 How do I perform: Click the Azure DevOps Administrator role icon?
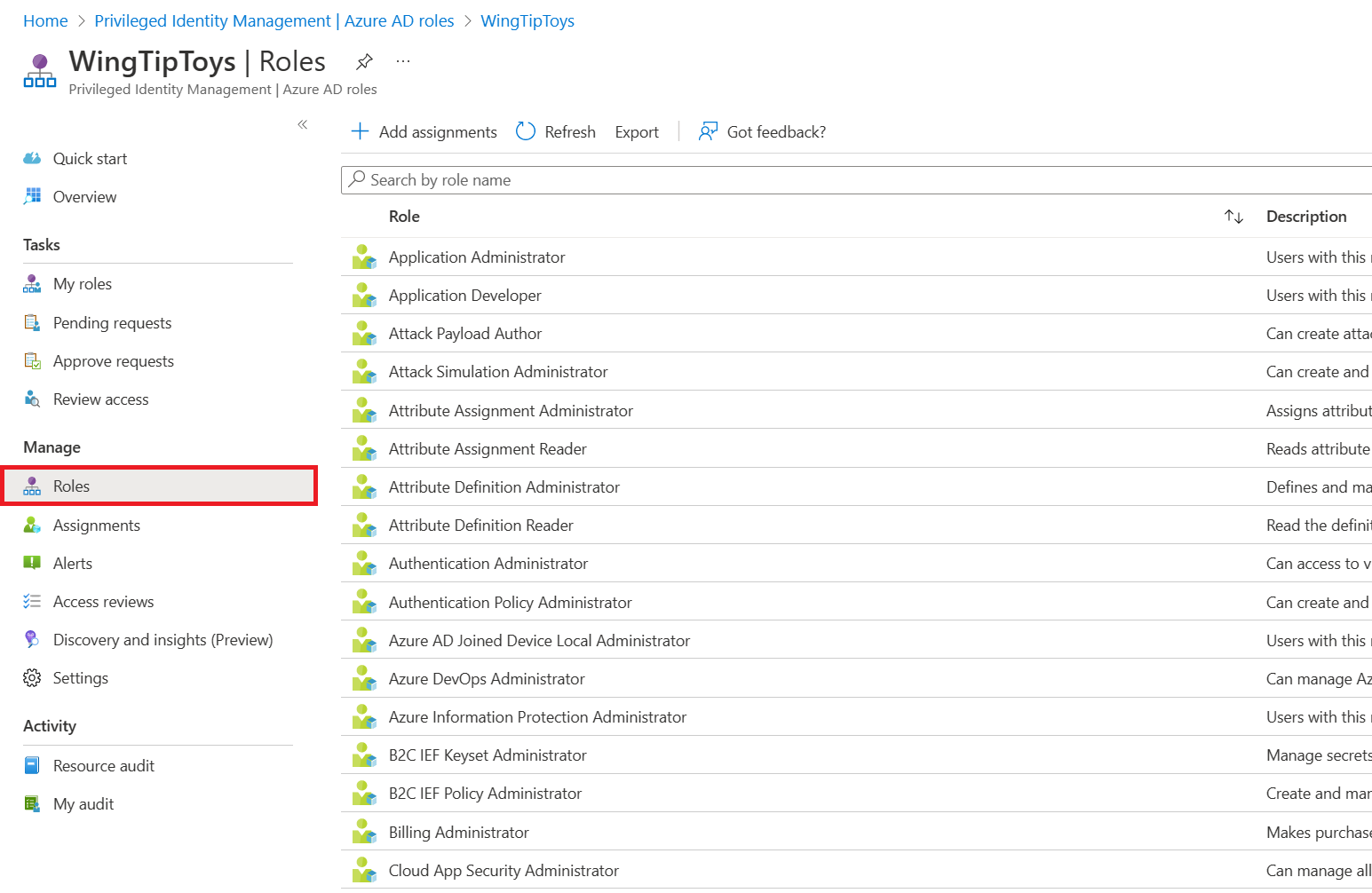click(x=364, y=678)
